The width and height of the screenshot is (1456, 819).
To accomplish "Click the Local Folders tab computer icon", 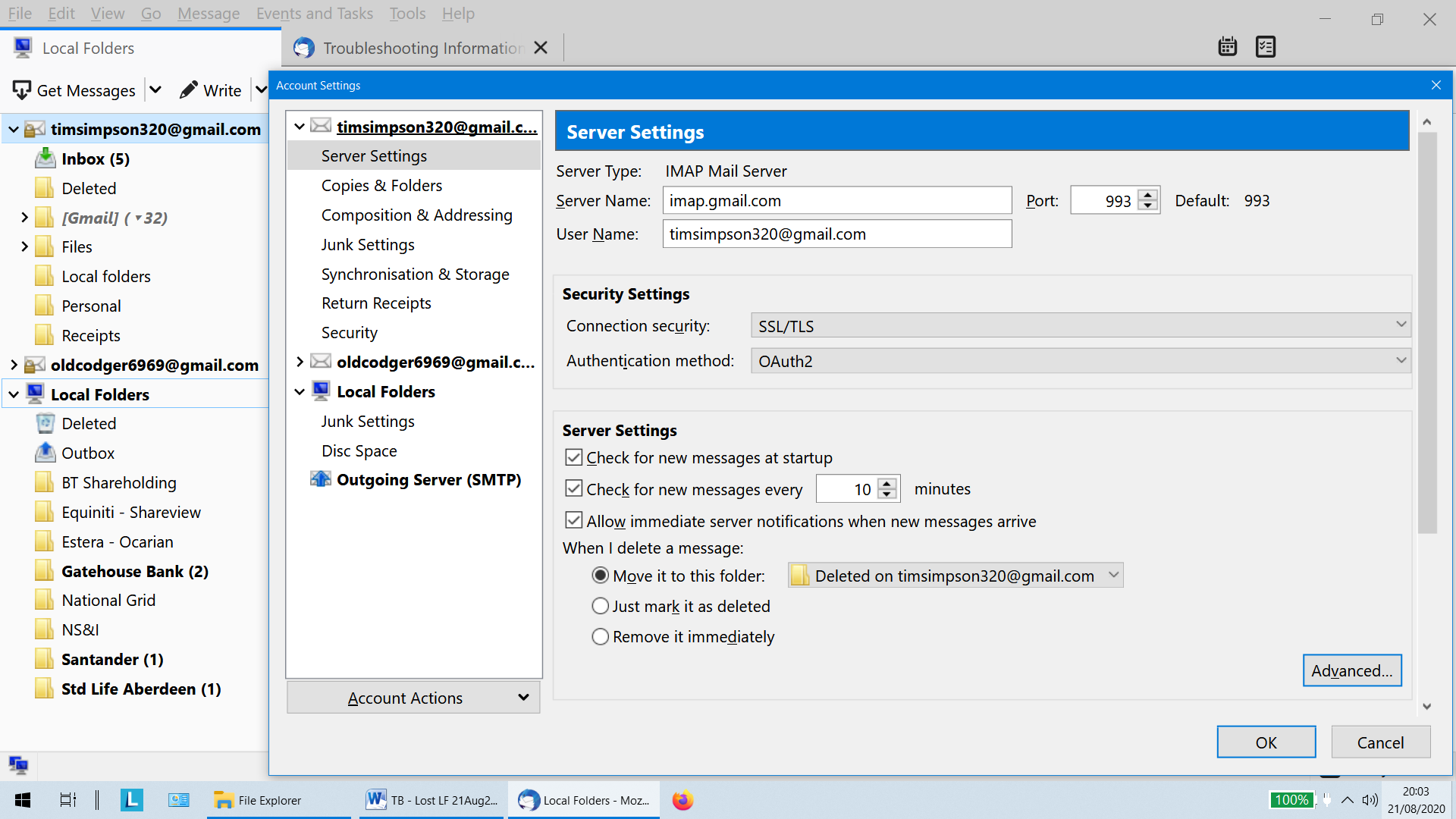I will point(23,48).
